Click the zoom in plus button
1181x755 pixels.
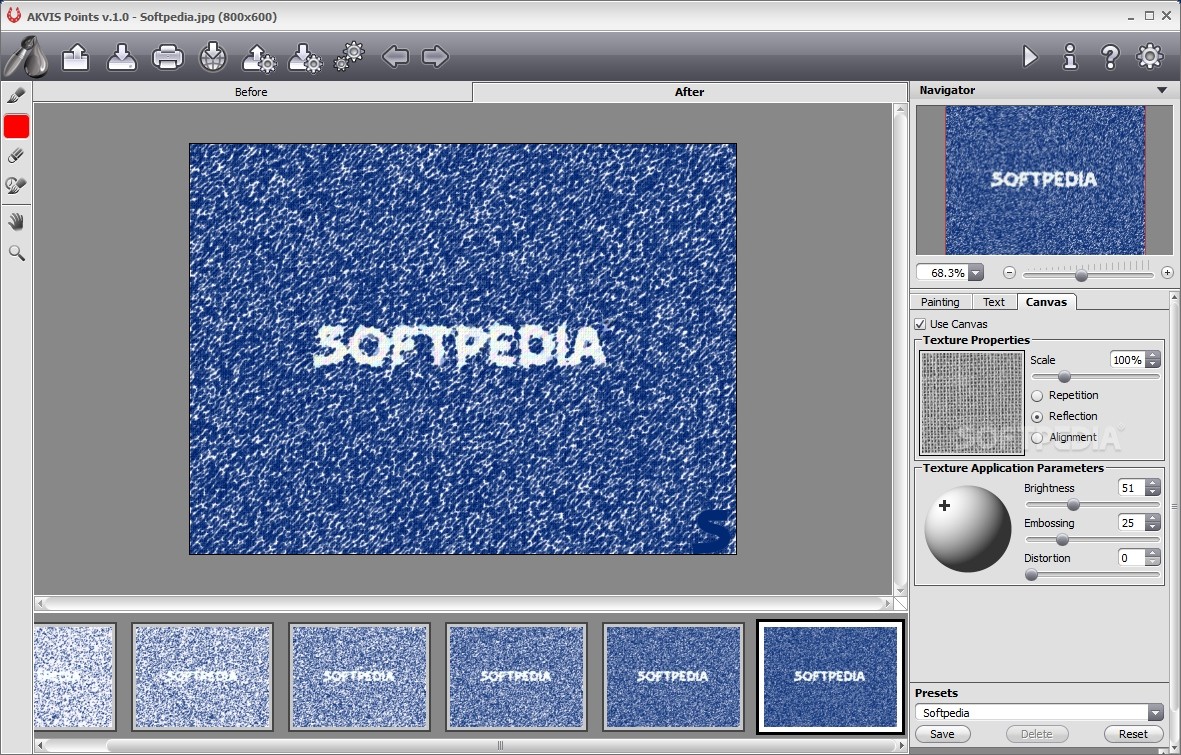[1167, 273]
